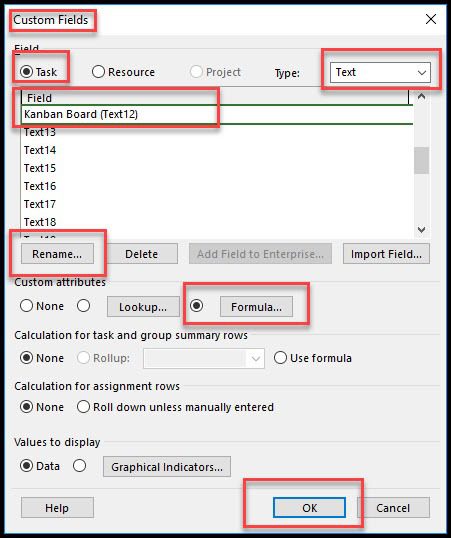Click the Delete button
Image resolution: width=451 pixels, height=538 pixels.
tap(141, 254)
